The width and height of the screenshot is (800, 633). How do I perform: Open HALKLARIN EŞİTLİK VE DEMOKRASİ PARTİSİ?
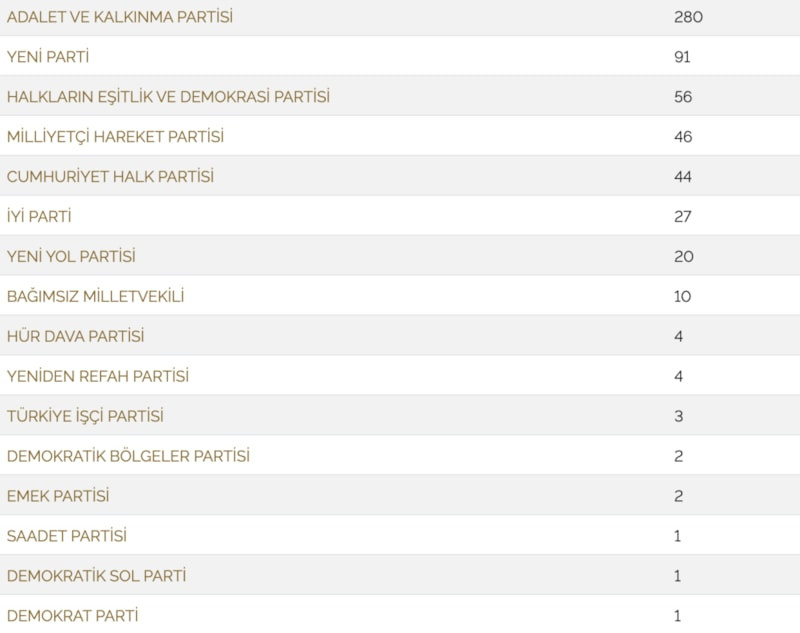coord(168,97)
